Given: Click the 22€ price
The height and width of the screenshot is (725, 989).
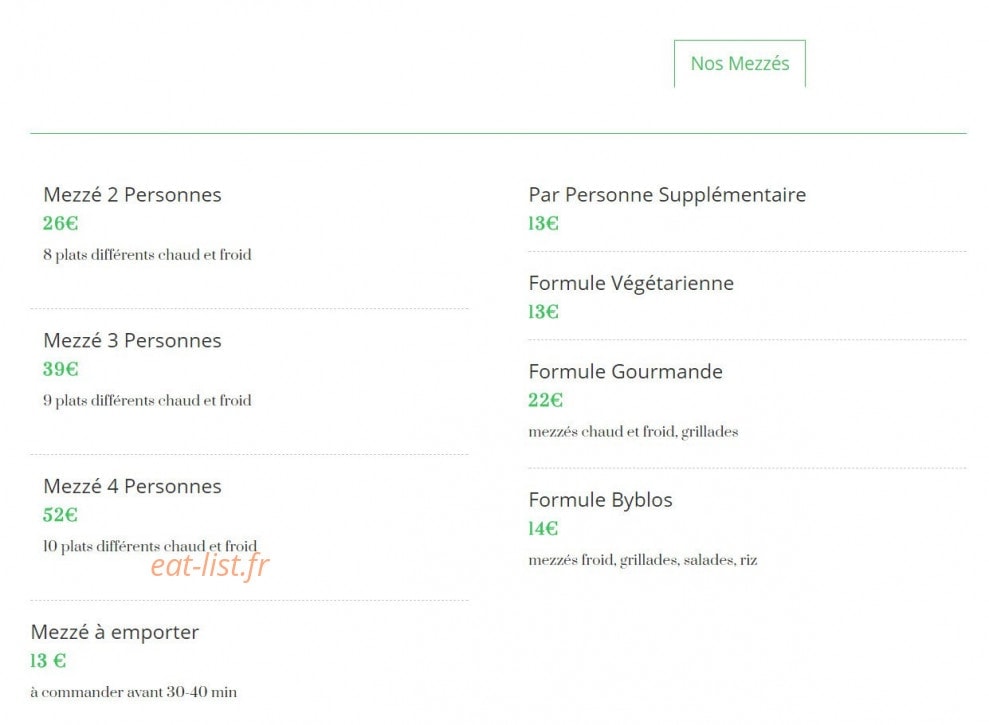Looking at the screenshot, I should click(546, 400).
